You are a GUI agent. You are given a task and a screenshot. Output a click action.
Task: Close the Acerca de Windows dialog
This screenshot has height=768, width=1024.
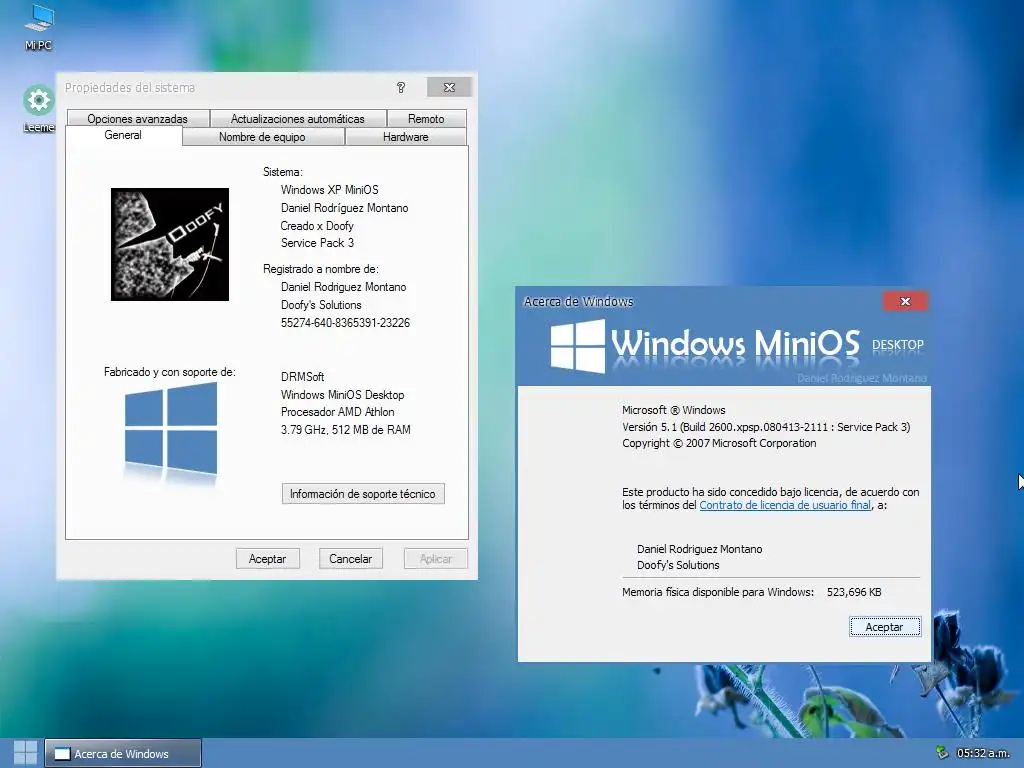click(905, 301)
